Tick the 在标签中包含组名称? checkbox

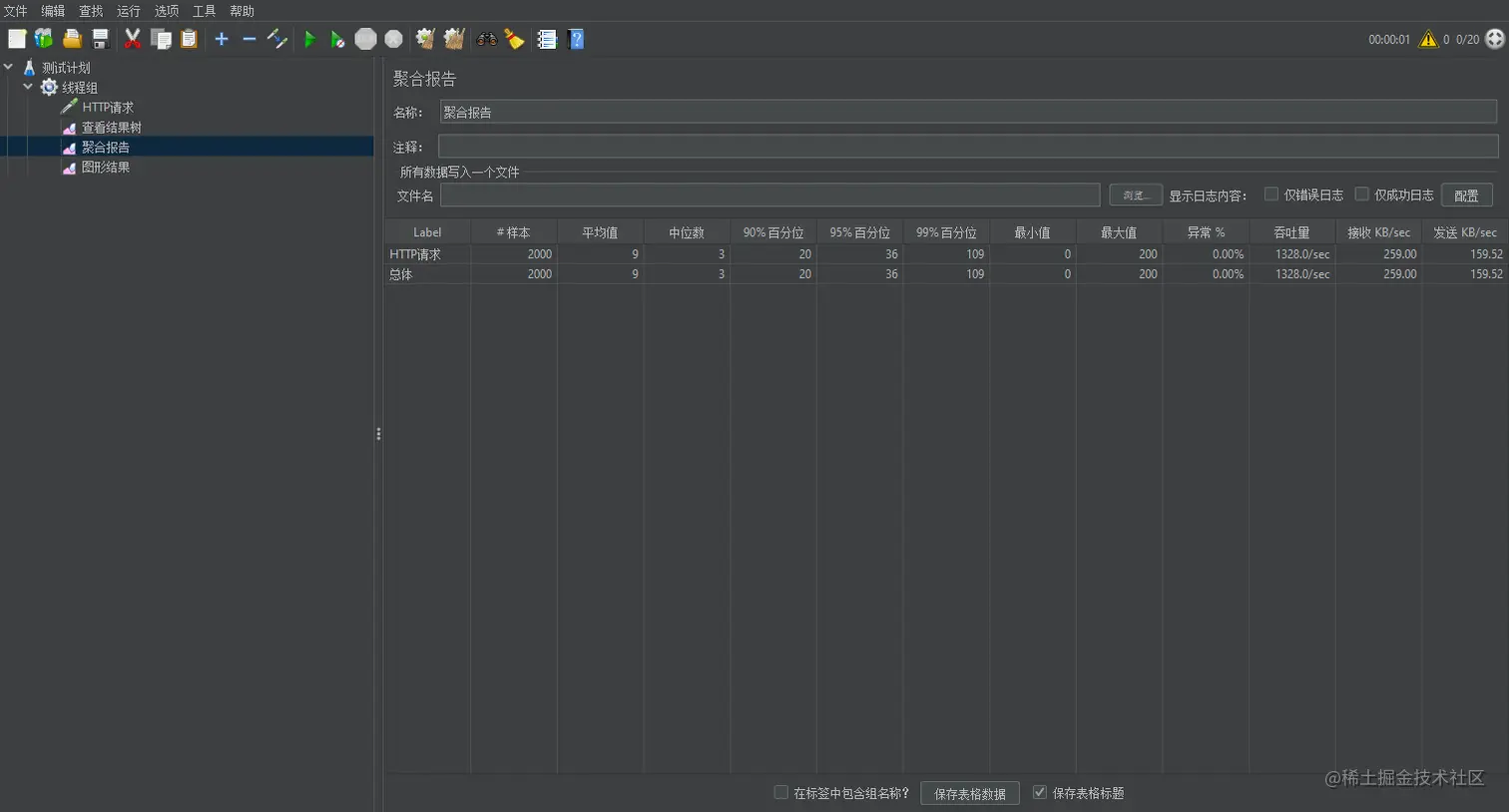click(x=780, y=792)
